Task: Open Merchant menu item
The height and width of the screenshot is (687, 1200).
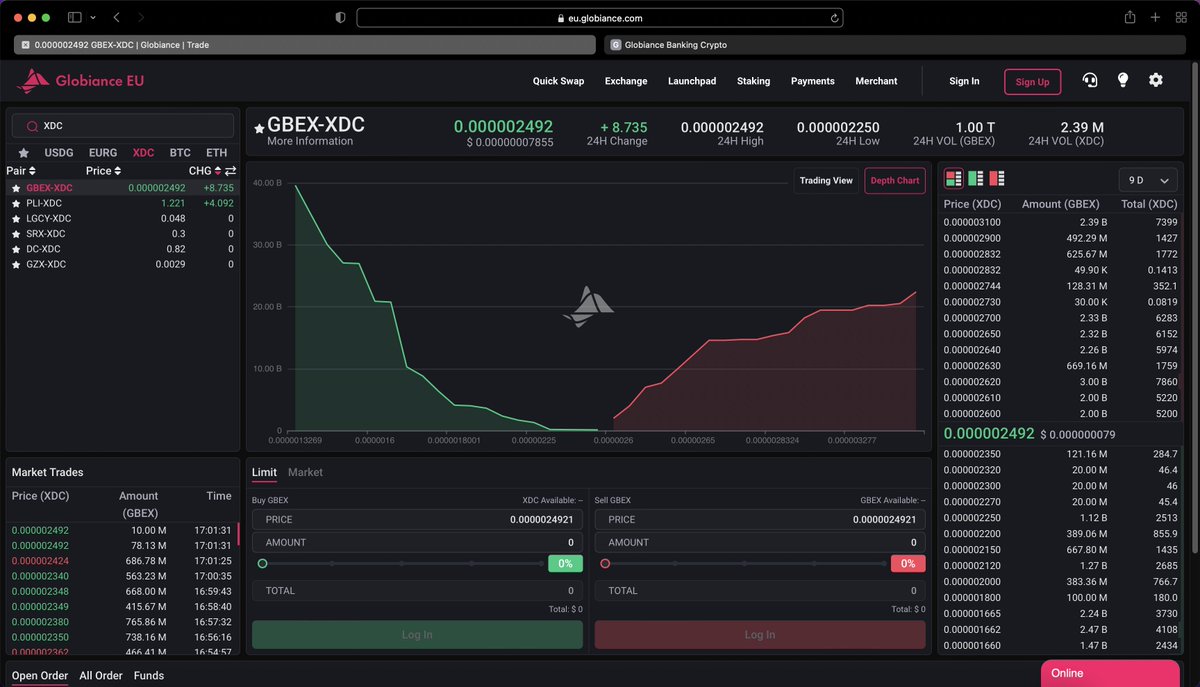Action: tap(876, 81)
